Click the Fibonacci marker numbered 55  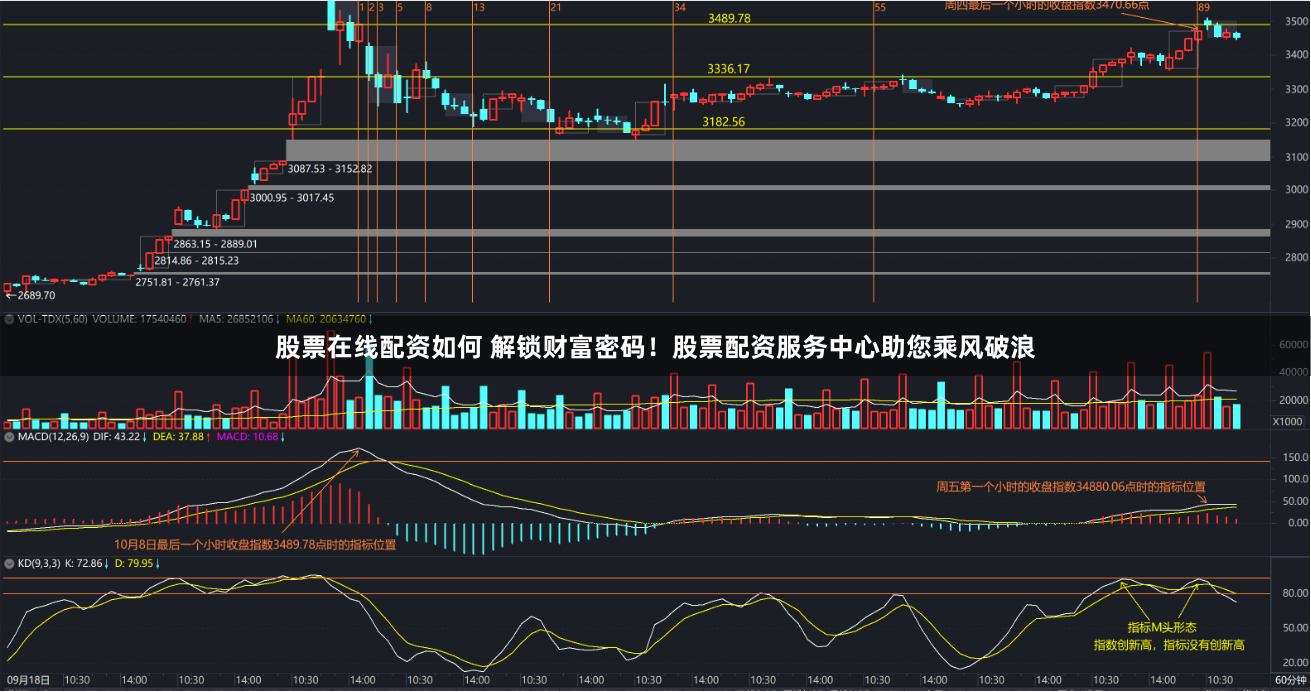pyautogui.click(x=879, y=6)
